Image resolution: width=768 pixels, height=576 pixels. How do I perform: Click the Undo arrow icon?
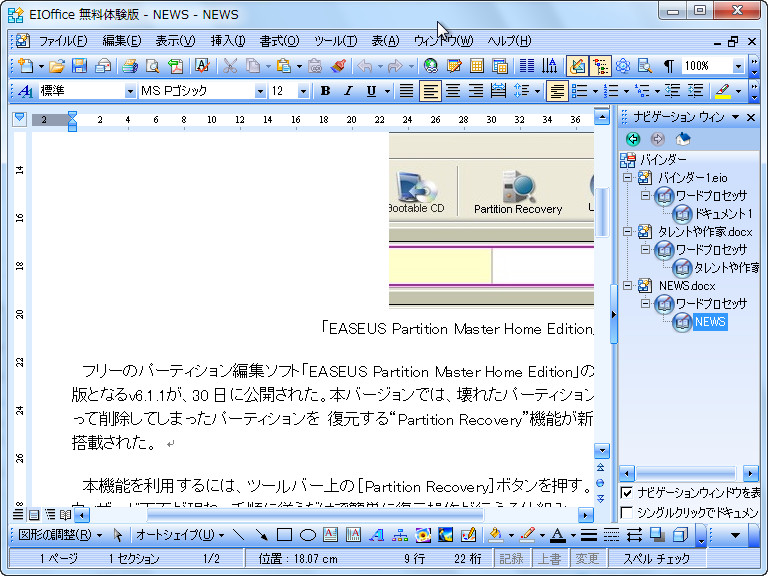[364, 66]
